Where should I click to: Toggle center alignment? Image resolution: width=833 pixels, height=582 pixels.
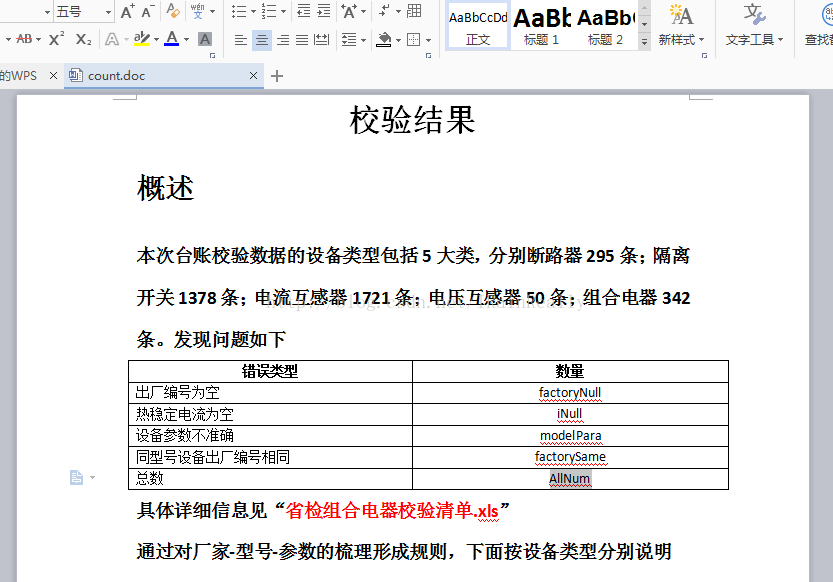click(x=261, y=40)
